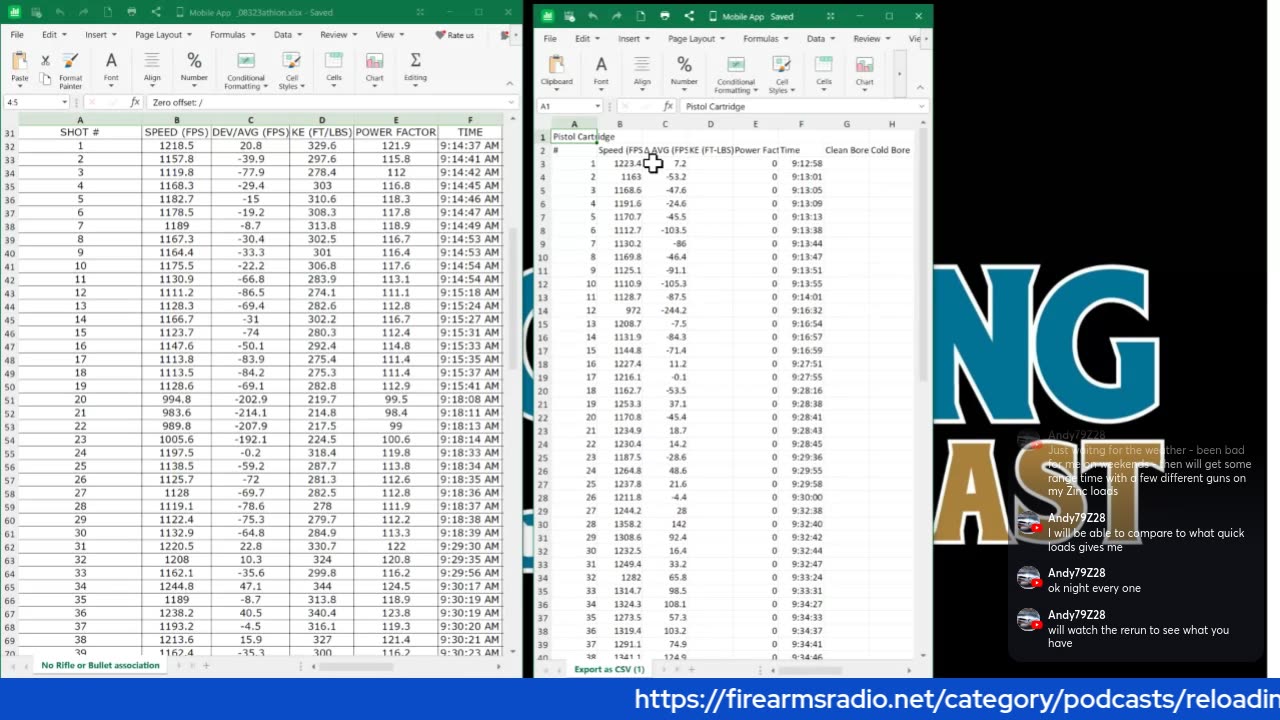Open Page Layout menu in left window
Screen dimensions: 1280x720
[x=162, y=35]
